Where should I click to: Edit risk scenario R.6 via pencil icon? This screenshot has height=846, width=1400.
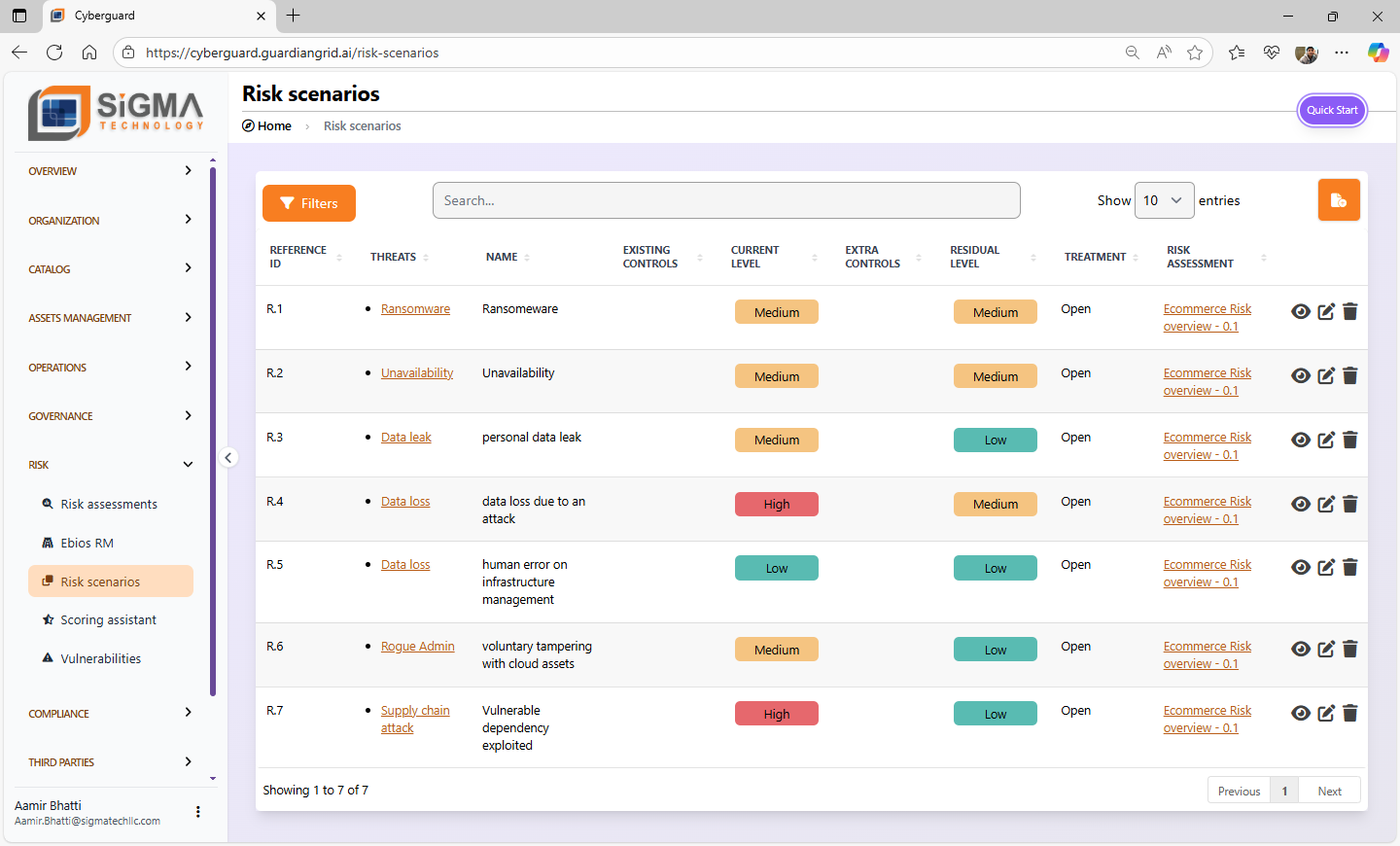pos(1326,650)
